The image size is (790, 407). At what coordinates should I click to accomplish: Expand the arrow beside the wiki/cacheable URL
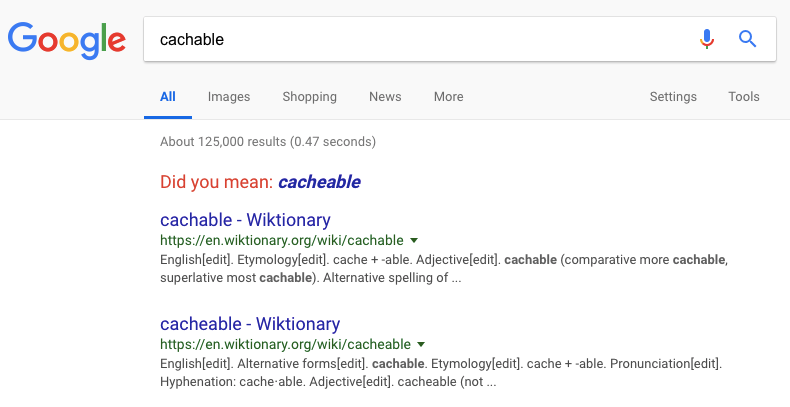tap(421, 345)
